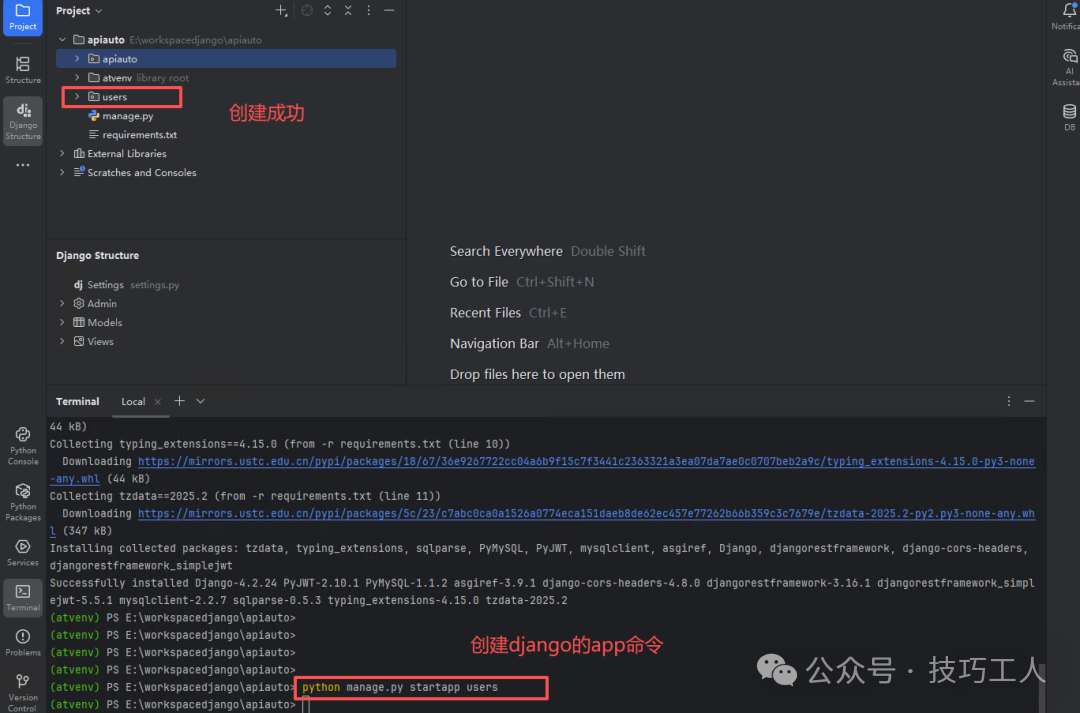Expand the Admin section in Django Structure

(62, 303)
